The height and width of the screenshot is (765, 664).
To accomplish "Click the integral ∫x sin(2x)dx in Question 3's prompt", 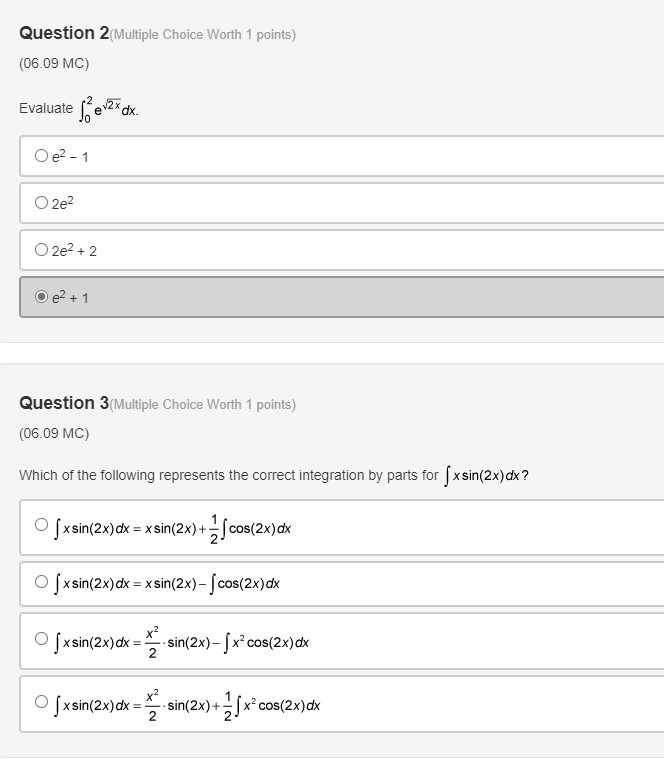I will (483, 475).
